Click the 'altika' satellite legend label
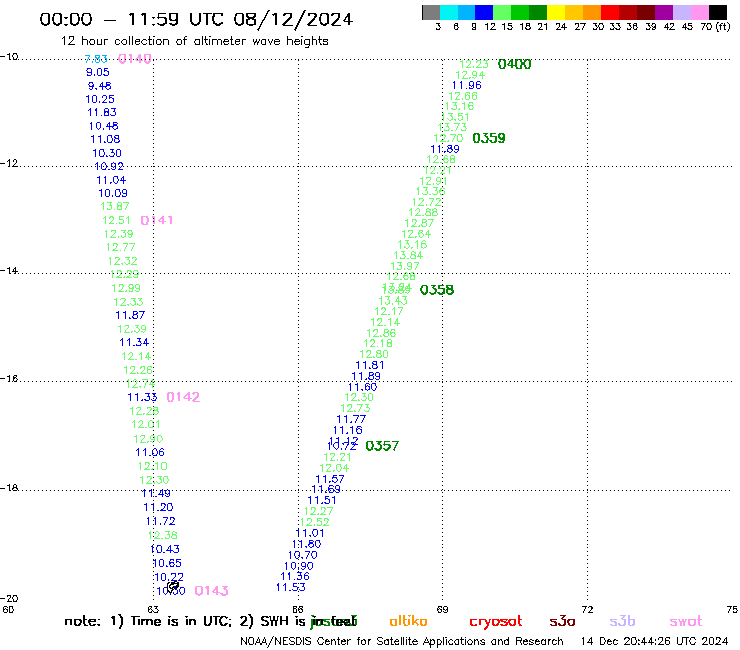This screenshot has height=650, width=740. pos(409,622)
